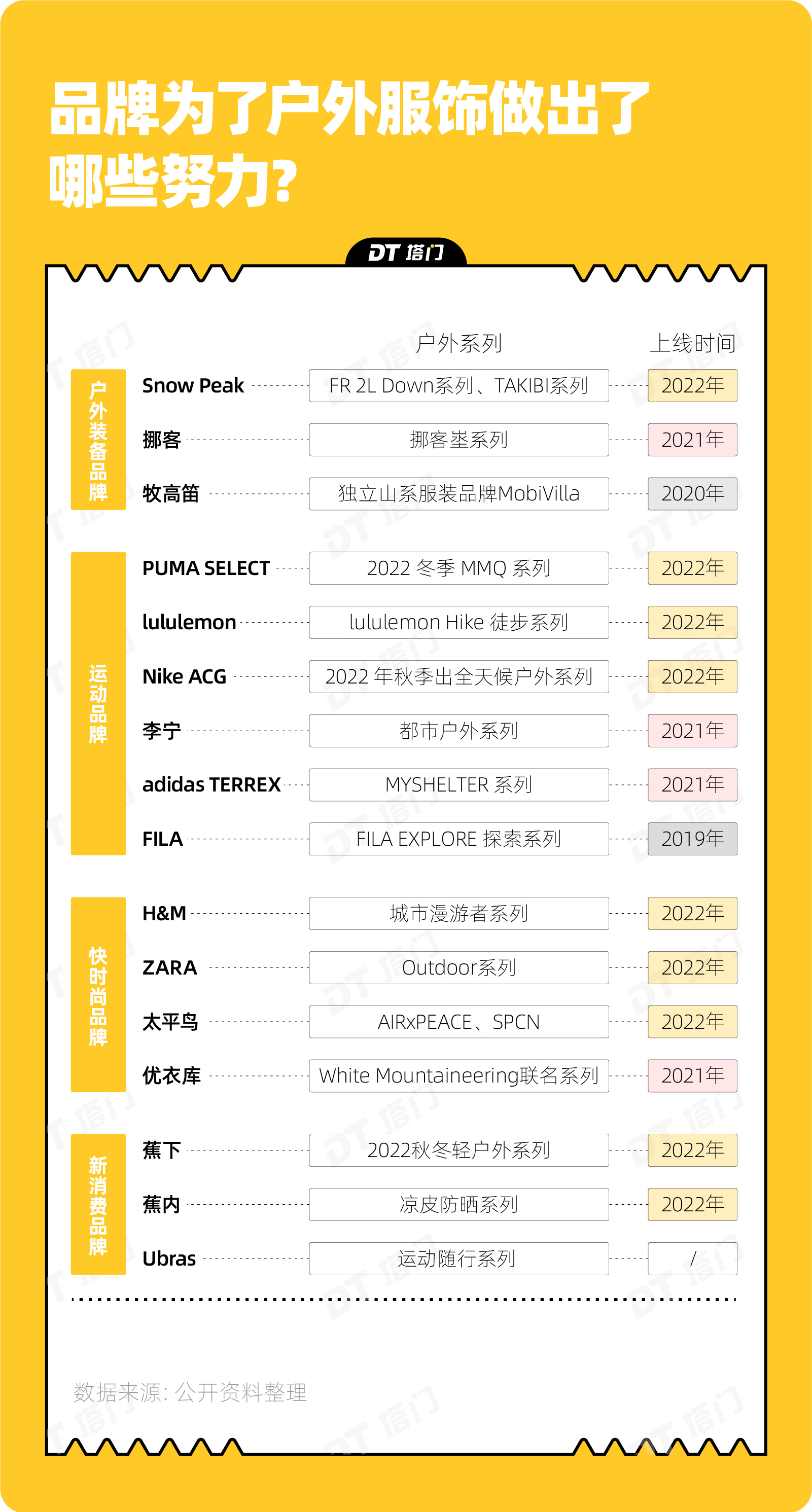
Task: Select the Nike ACG brand name
Action: [x=184, y=677]
